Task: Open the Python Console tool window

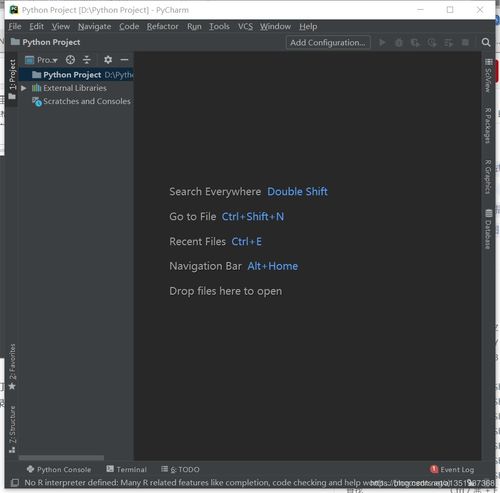Action: (59, 469)
